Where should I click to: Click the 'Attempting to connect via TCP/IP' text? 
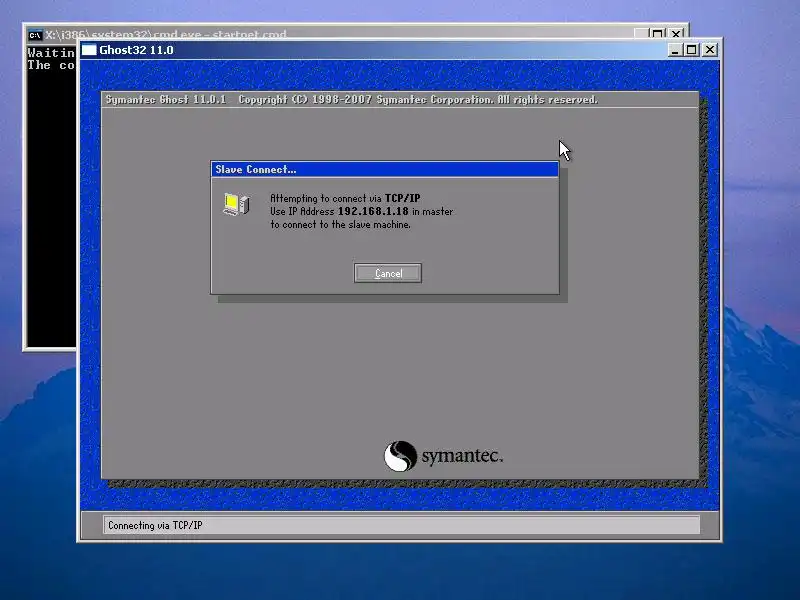[345, 198]
